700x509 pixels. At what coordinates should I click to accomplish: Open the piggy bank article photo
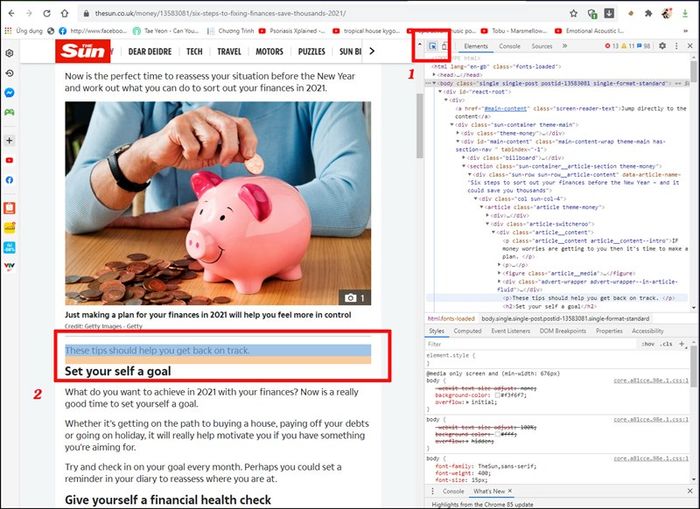pyautogui.click(x=218, y=203)
